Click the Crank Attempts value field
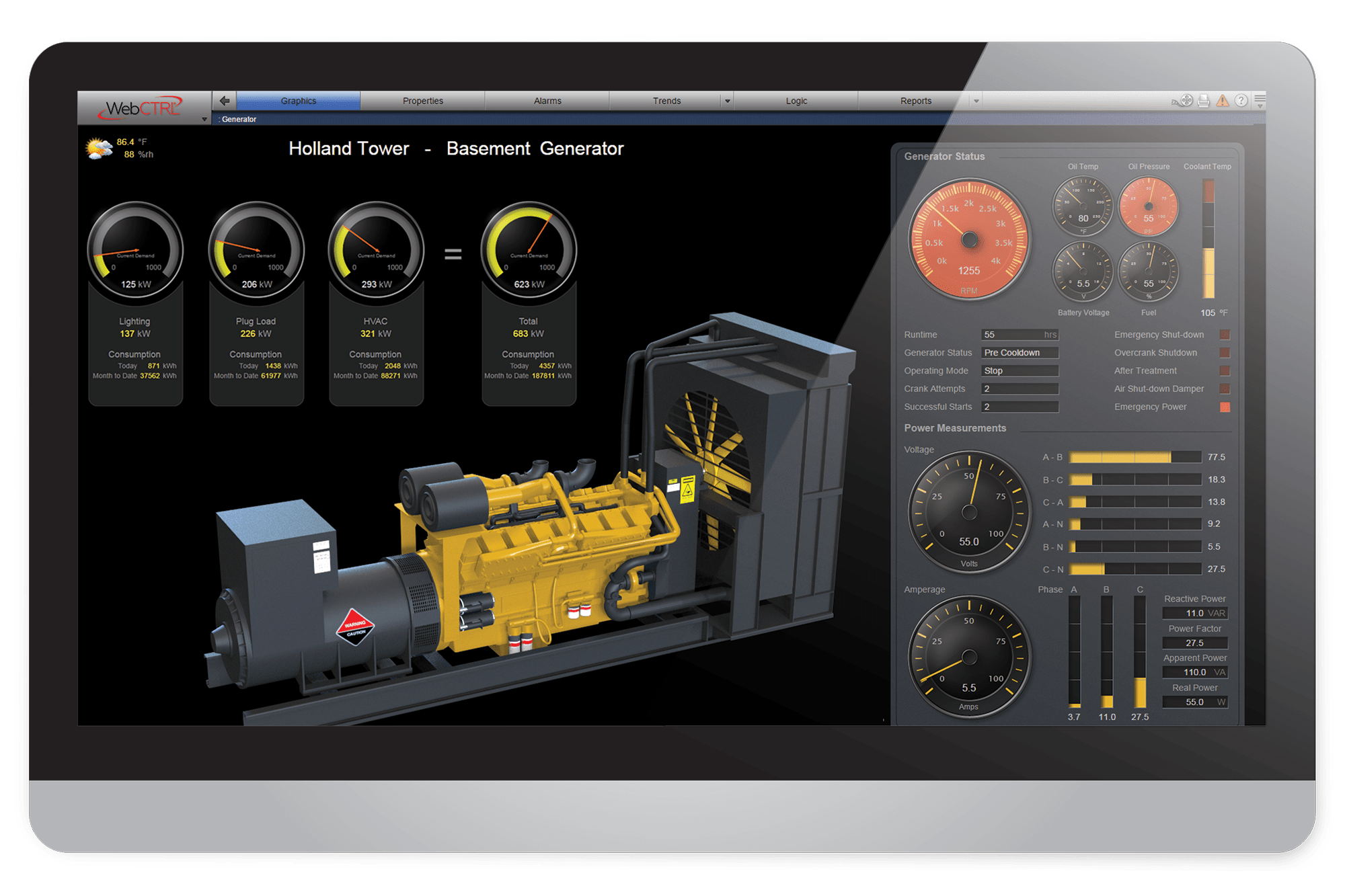This screenshot has width=1345, height=896. [x=1020, y=389]
